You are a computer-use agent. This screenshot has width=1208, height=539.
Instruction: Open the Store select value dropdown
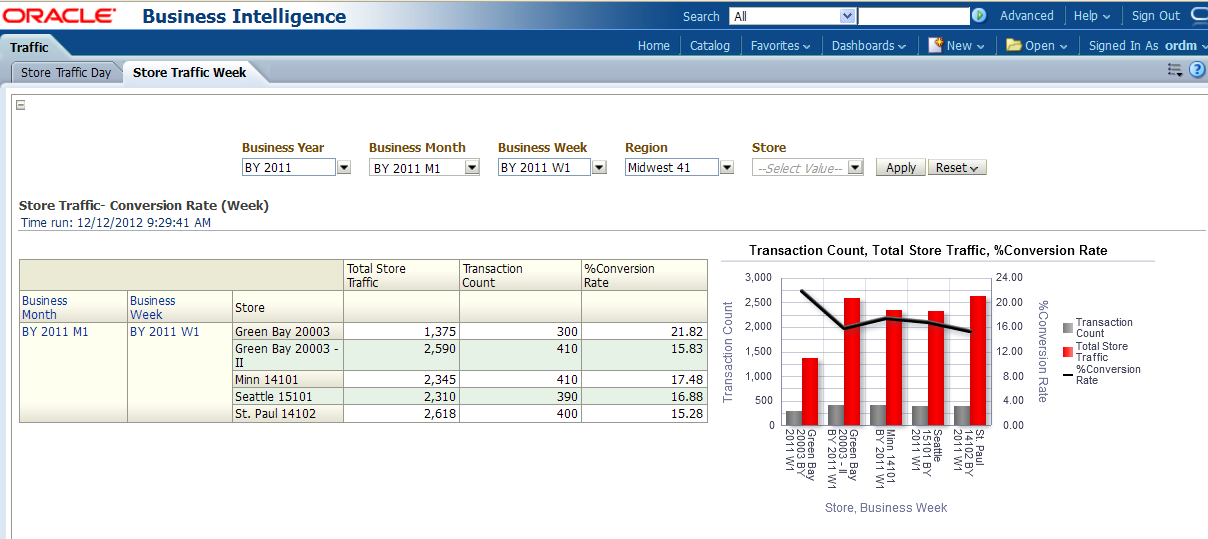pyautogui.click(x=855, y=168)
